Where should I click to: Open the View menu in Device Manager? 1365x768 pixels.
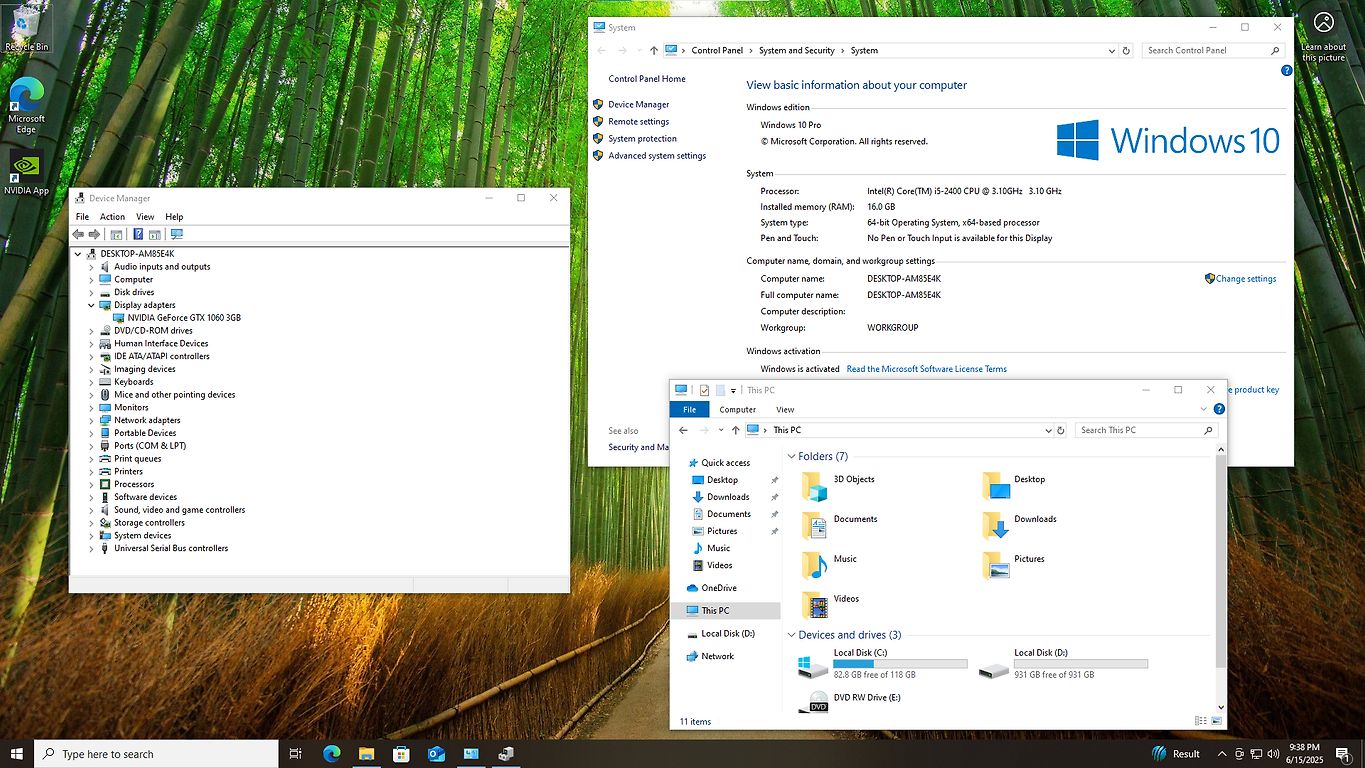(145, 217)
